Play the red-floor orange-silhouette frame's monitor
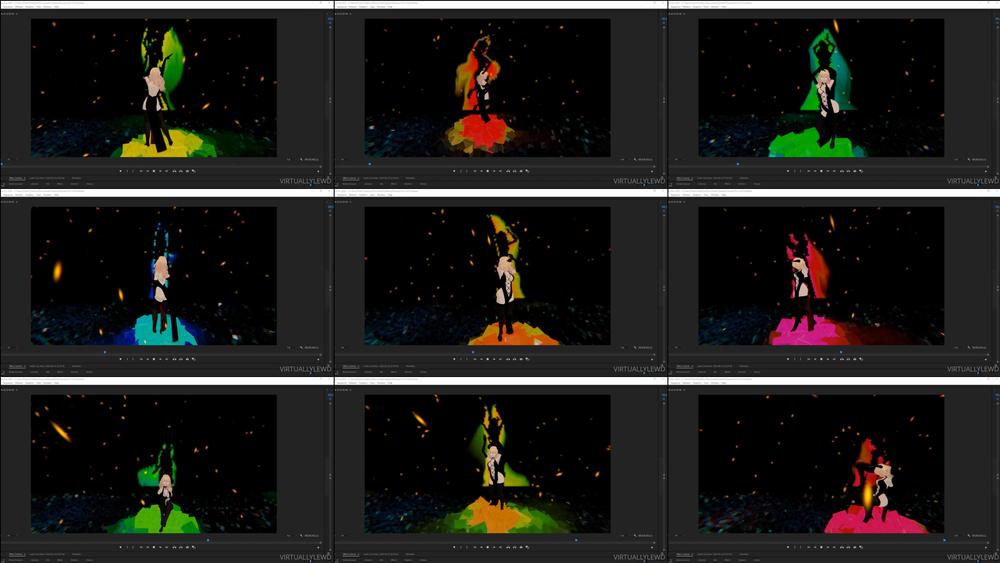The height and width of the screenshot is (563, 1000). point(487,171)
